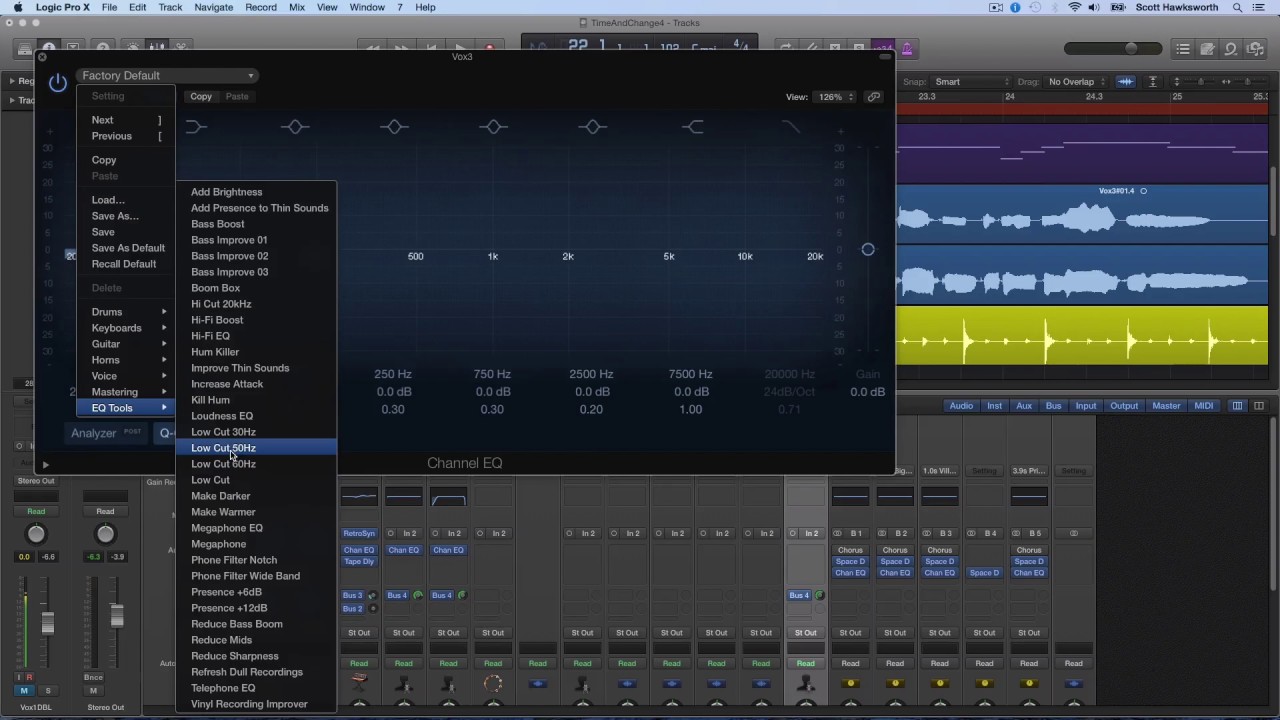Image resolution: width=1280 pixels, height=720 pixels.
Task: Choose the Low Cut 30Hz preset
Action: [x=257, y=432]
